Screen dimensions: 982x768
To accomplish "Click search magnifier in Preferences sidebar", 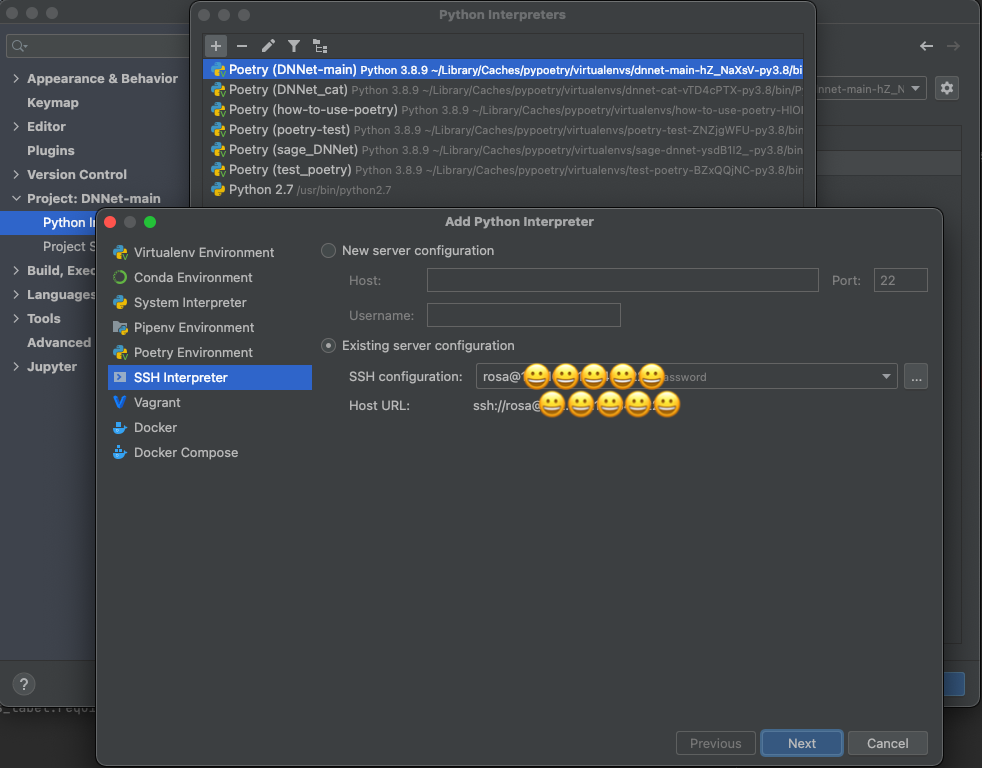I will pos(19,46).
